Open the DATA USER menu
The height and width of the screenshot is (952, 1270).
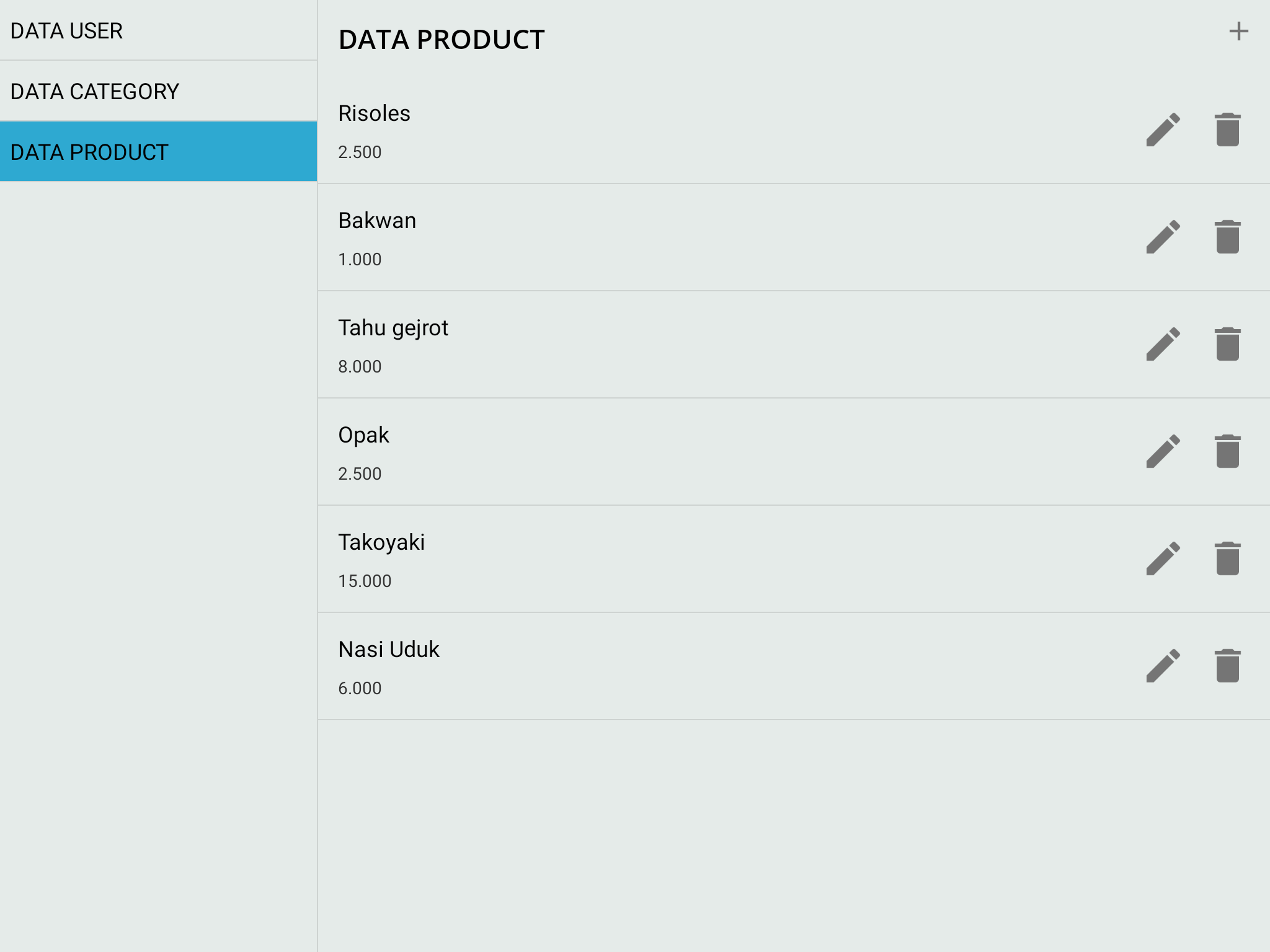pos(158,30)
